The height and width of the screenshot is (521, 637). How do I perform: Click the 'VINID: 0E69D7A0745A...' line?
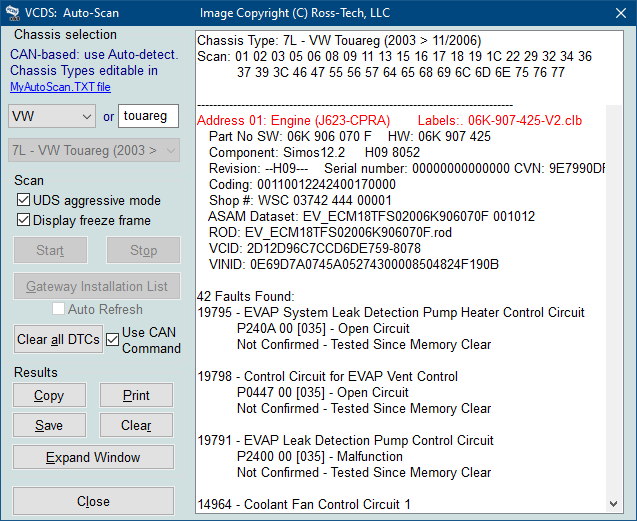pos(354,265)
